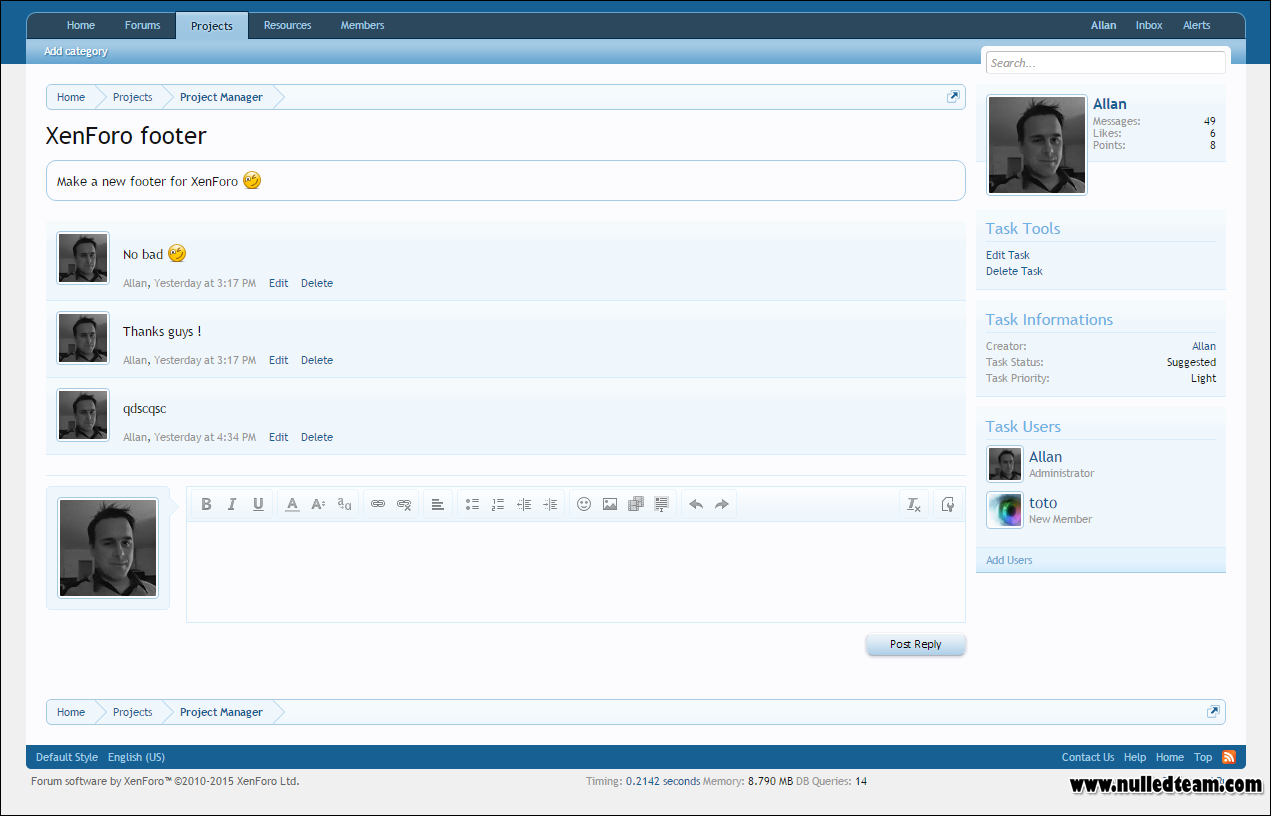This screenshot has width=1271, height=816.
Task: Click the remove formatting icon
Action: click(x=914, y=504)
